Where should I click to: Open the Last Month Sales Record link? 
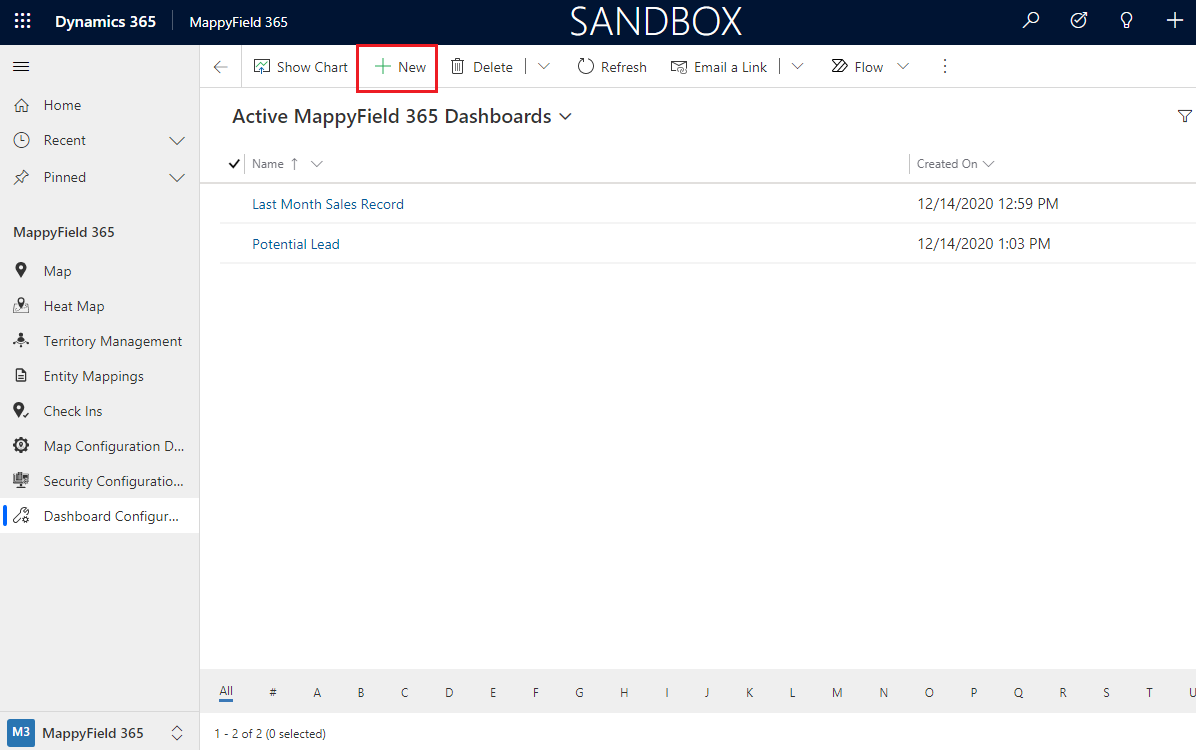point(328,204)
